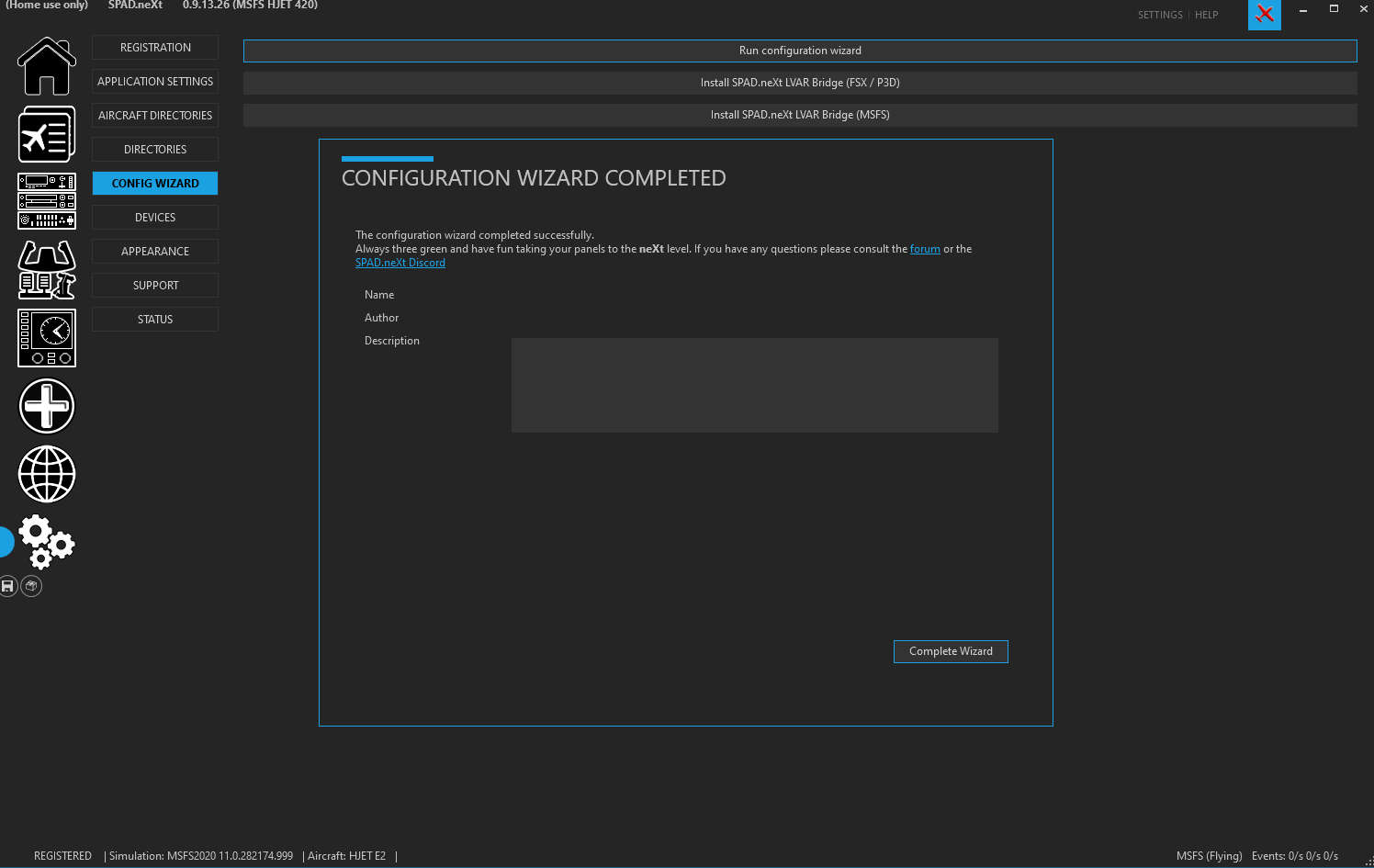Click the round plus add icon
1374x868 pixels.
coord(47,406)
